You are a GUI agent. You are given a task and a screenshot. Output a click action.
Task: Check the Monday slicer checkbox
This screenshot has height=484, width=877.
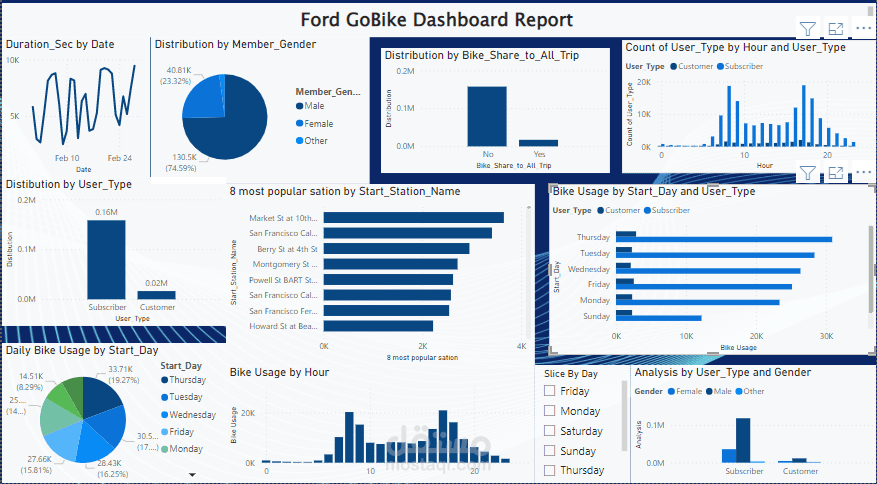[550, 411]
